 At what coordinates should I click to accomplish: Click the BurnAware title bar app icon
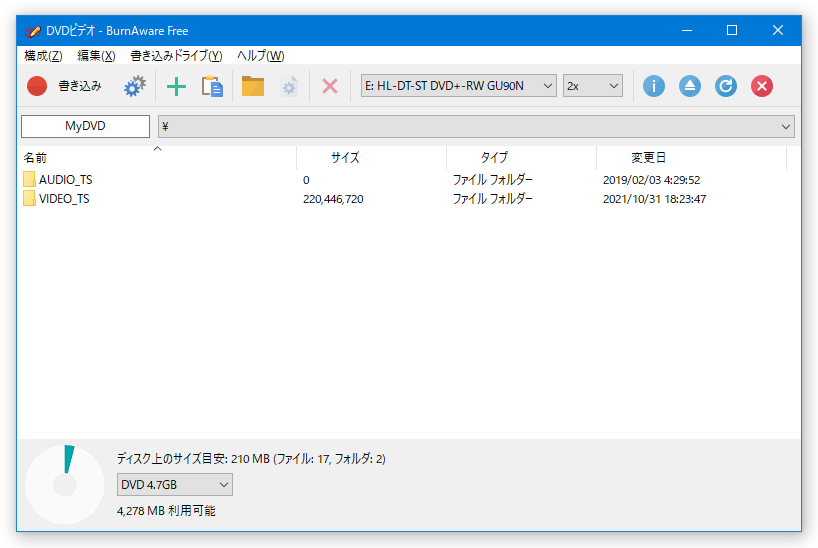(32, 31)
